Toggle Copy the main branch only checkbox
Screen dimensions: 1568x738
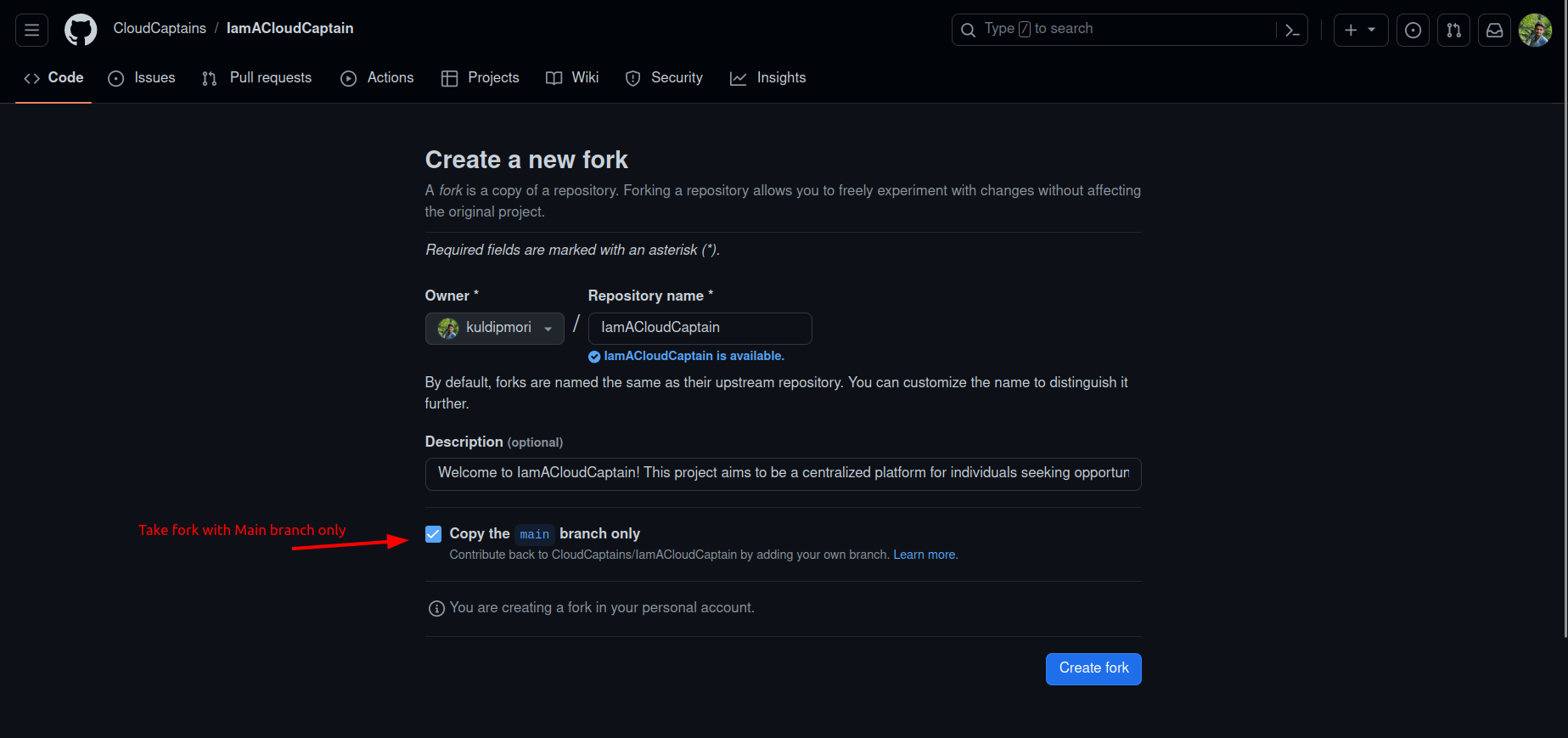click(434, 533)
